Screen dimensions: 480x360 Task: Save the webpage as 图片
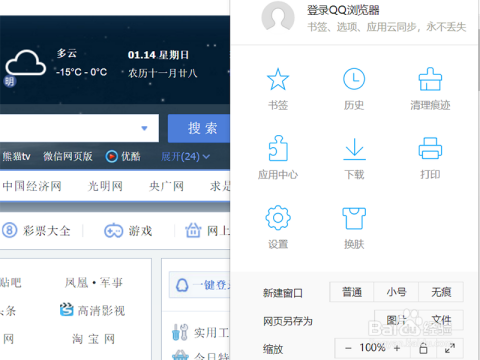(x=396, y=320)
